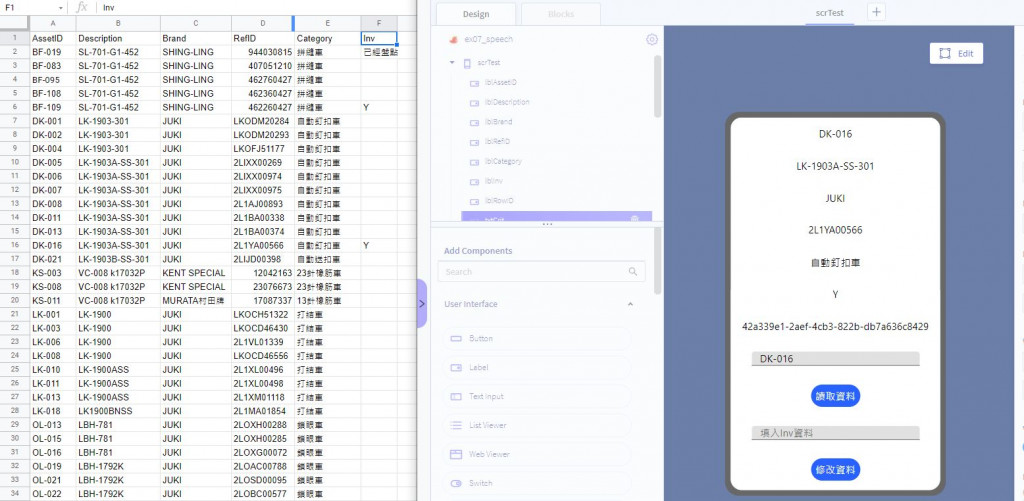Click the lblDescription label icon
1024x501 pixels.
pyautogui.click(x=475, y=103)
